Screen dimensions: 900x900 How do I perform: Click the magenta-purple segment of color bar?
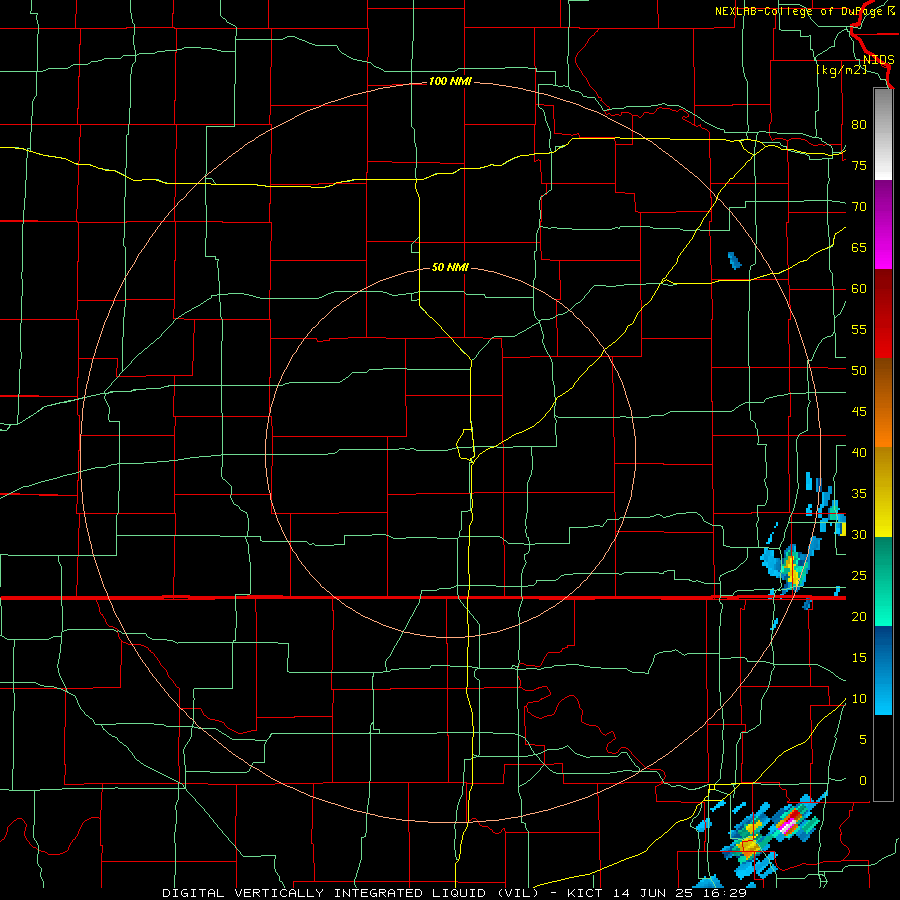(x=883, y=224)
